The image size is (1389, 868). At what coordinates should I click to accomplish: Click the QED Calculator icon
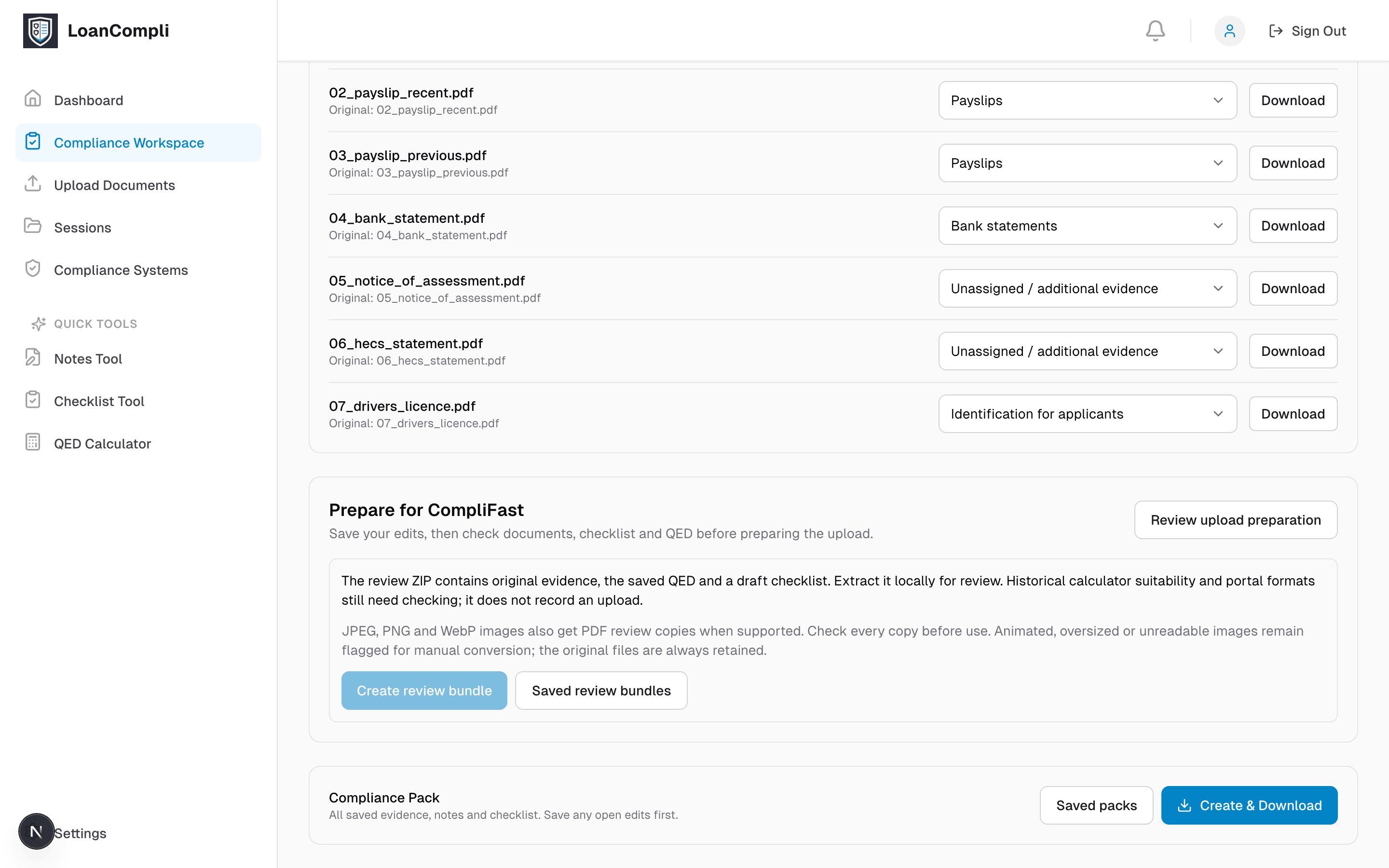click(33, 443)
